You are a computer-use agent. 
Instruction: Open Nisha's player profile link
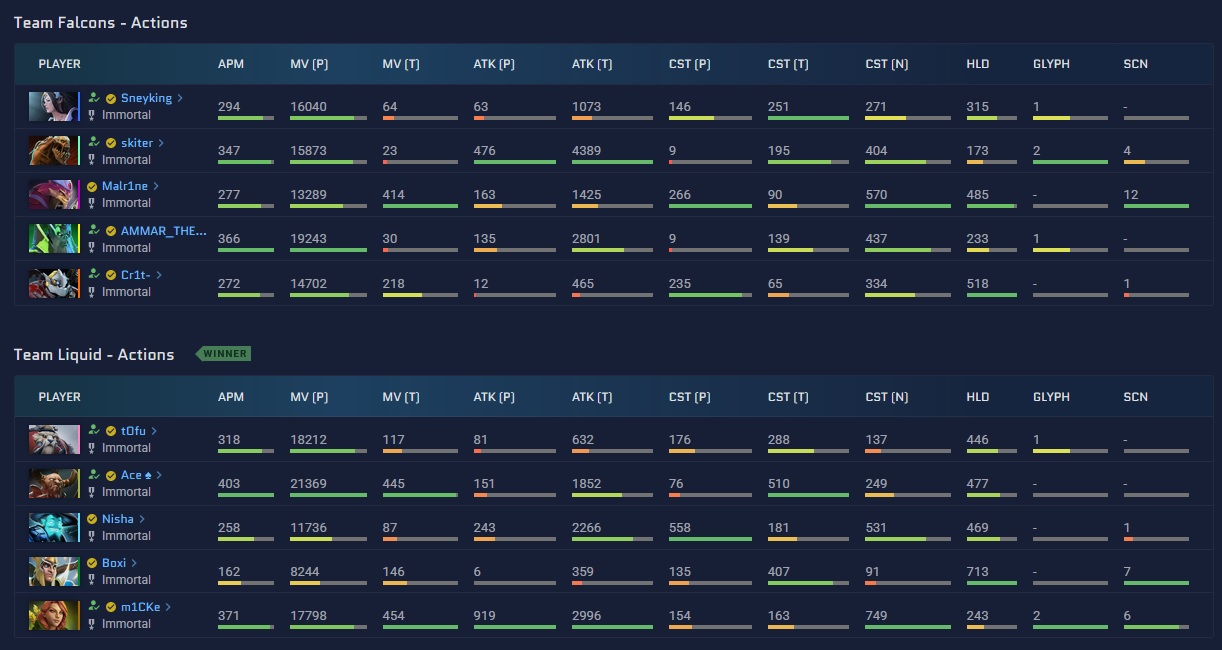(118, 519)
